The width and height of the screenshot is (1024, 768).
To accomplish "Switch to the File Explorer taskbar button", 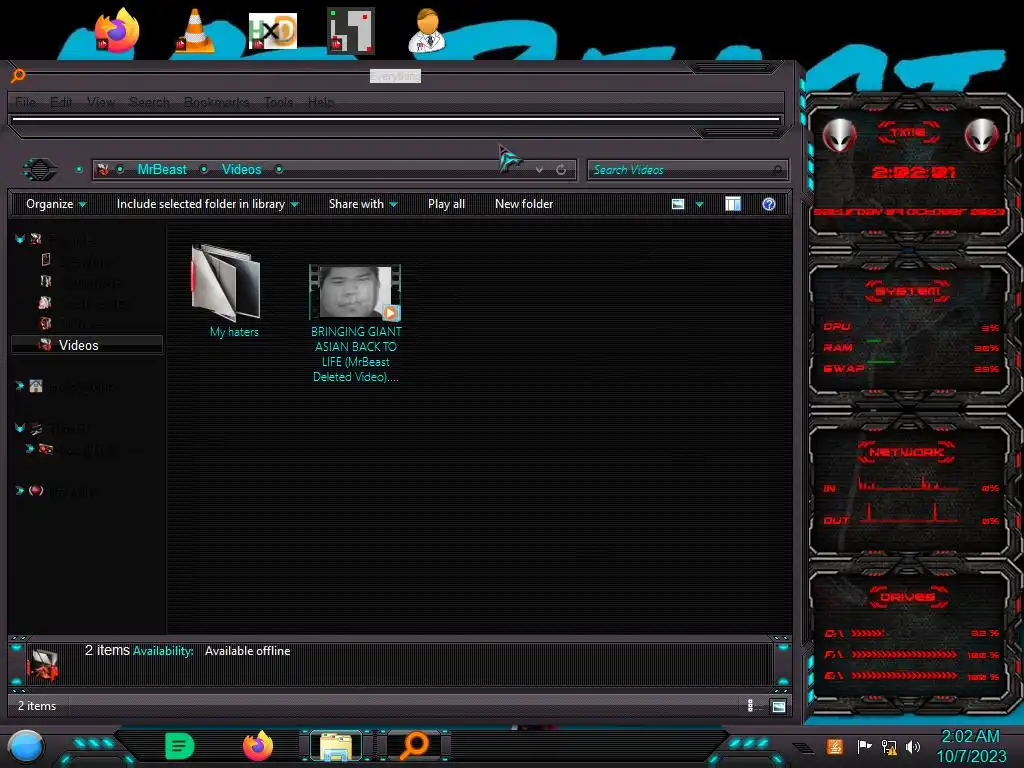I will click(x=336, y=746).
